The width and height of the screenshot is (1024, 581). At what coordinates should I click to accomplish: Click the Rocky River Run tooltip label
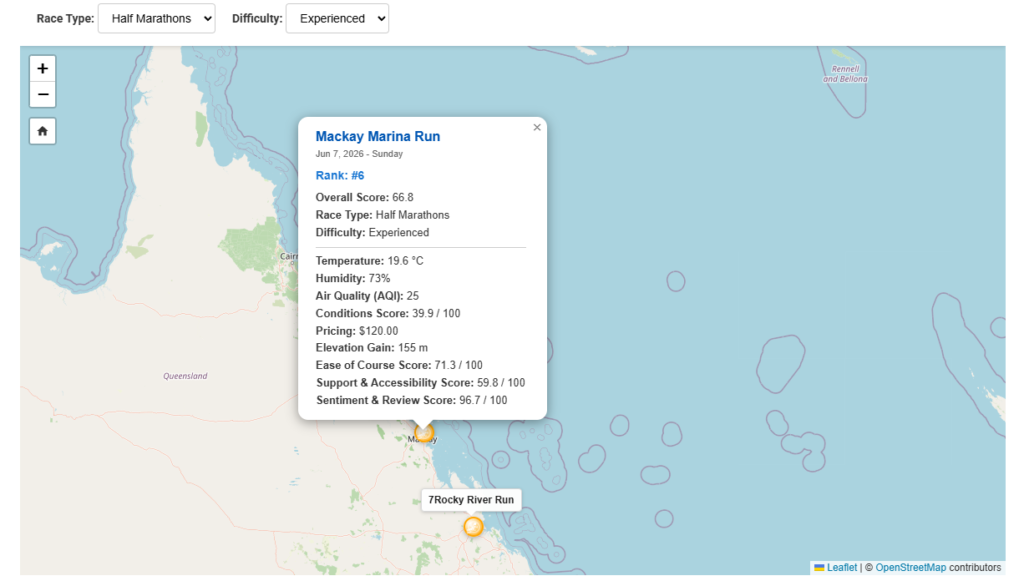coord(471,500)
